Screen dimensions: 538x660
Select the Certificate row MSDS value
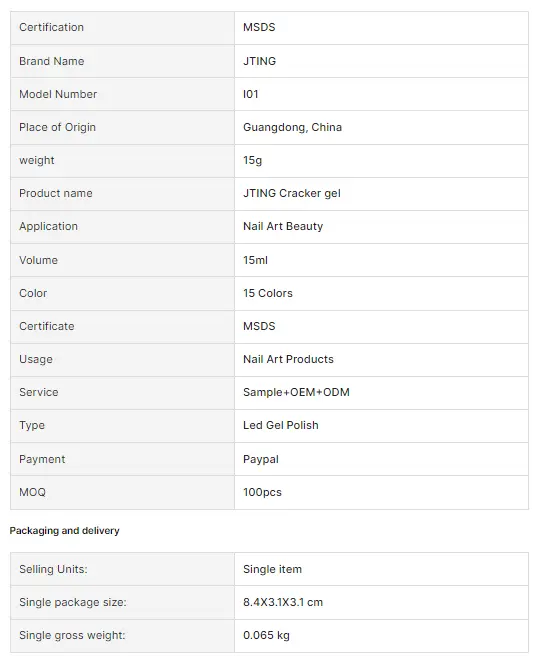pos(259,326)
